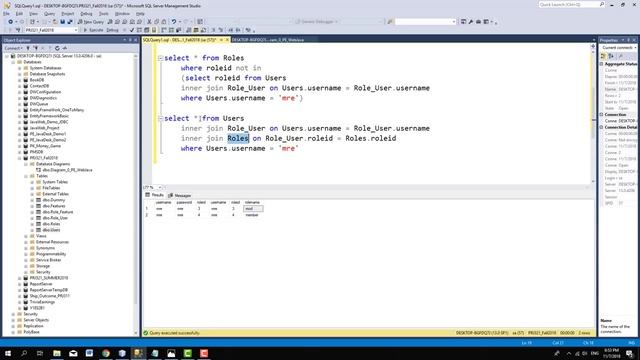Image resolution: width=640 pixels, height=360 pixels.
Task: Open the File menu
Action: 7,13
